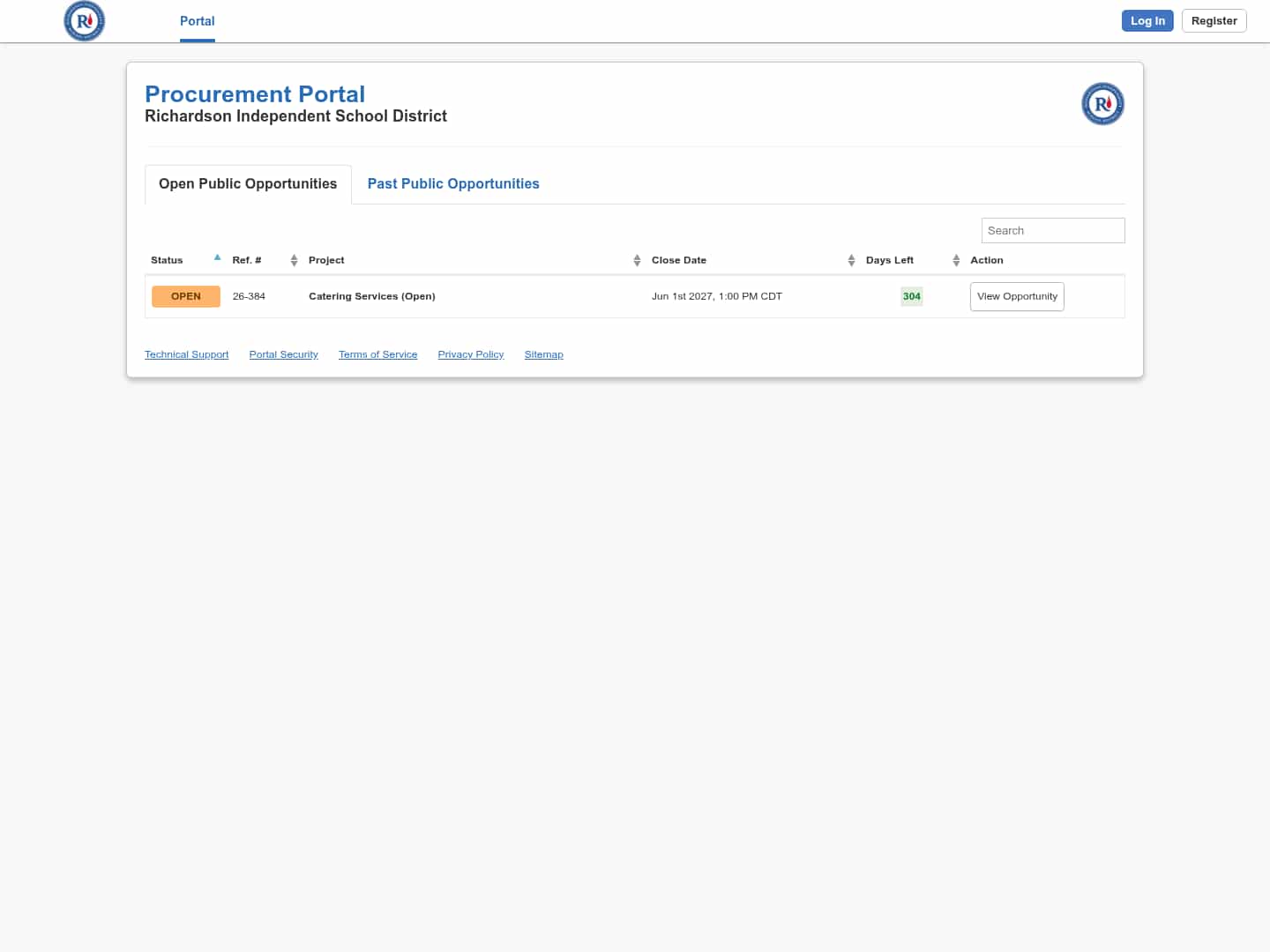1270x952 pixels.
Task: Click Catering Services (Open) project name
Action: (372, 296)
